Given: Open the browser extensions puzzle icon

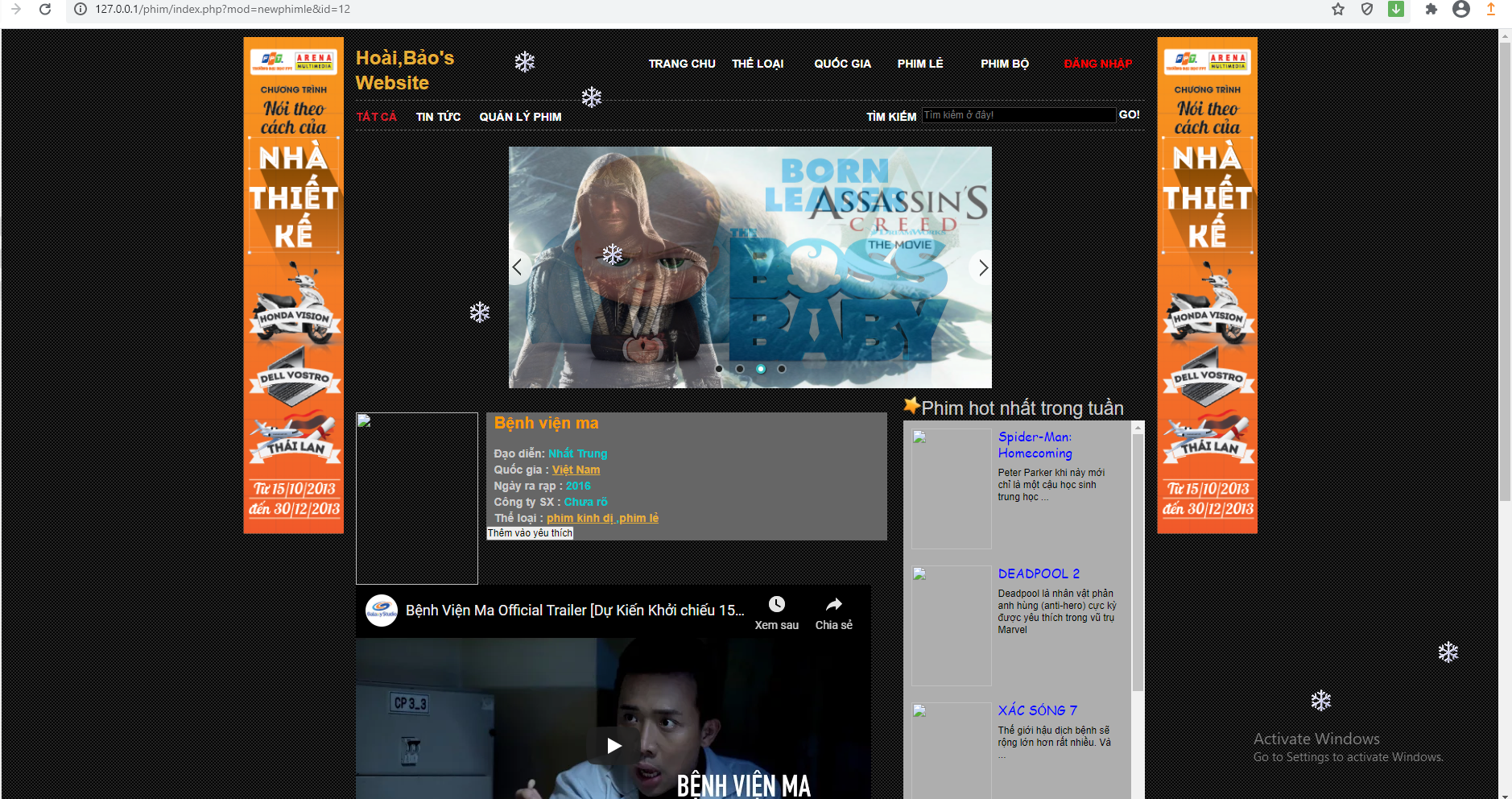Looking at the screenshot, I should (1431, 9).
